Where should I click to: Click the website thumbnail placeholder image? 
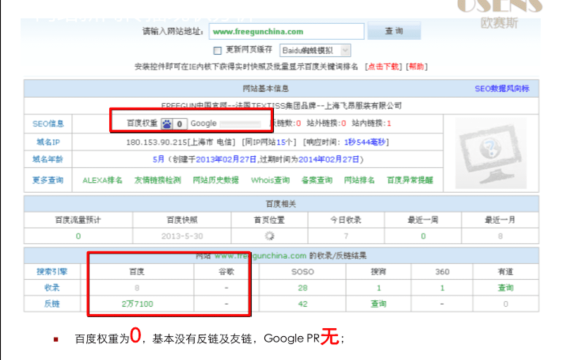[x=491, y=153]
